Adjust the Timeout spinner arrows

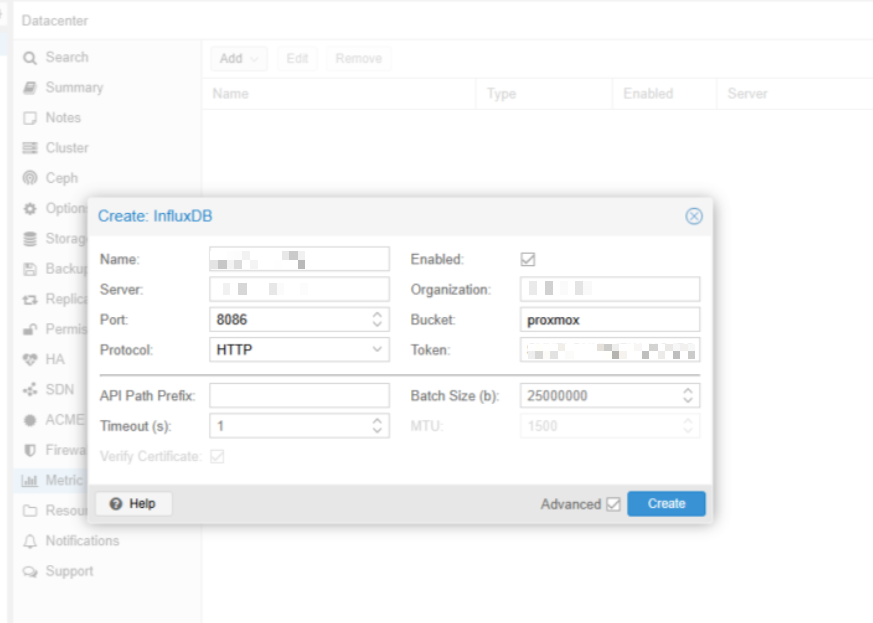coord(377,426)
